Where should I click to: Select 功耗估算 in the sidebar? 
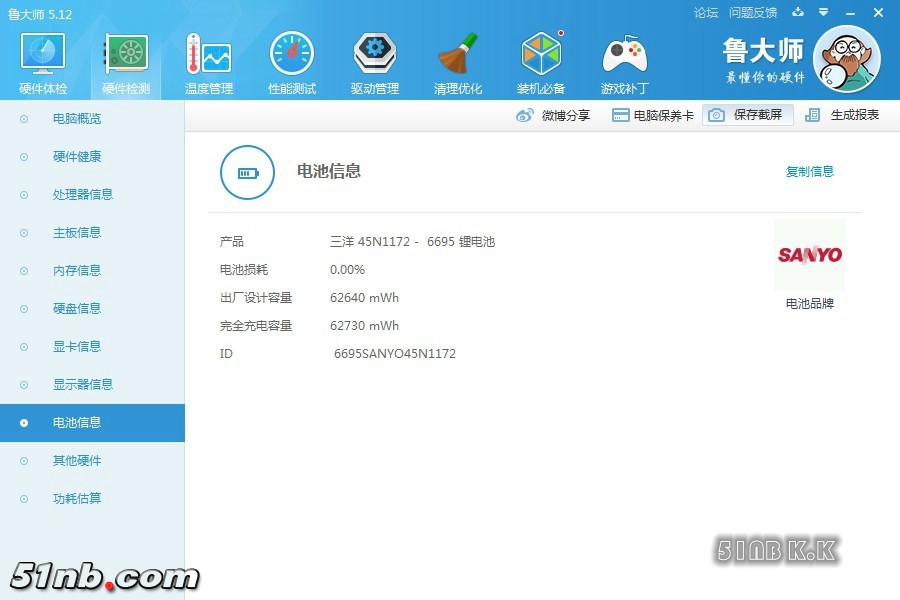(77, 499)
